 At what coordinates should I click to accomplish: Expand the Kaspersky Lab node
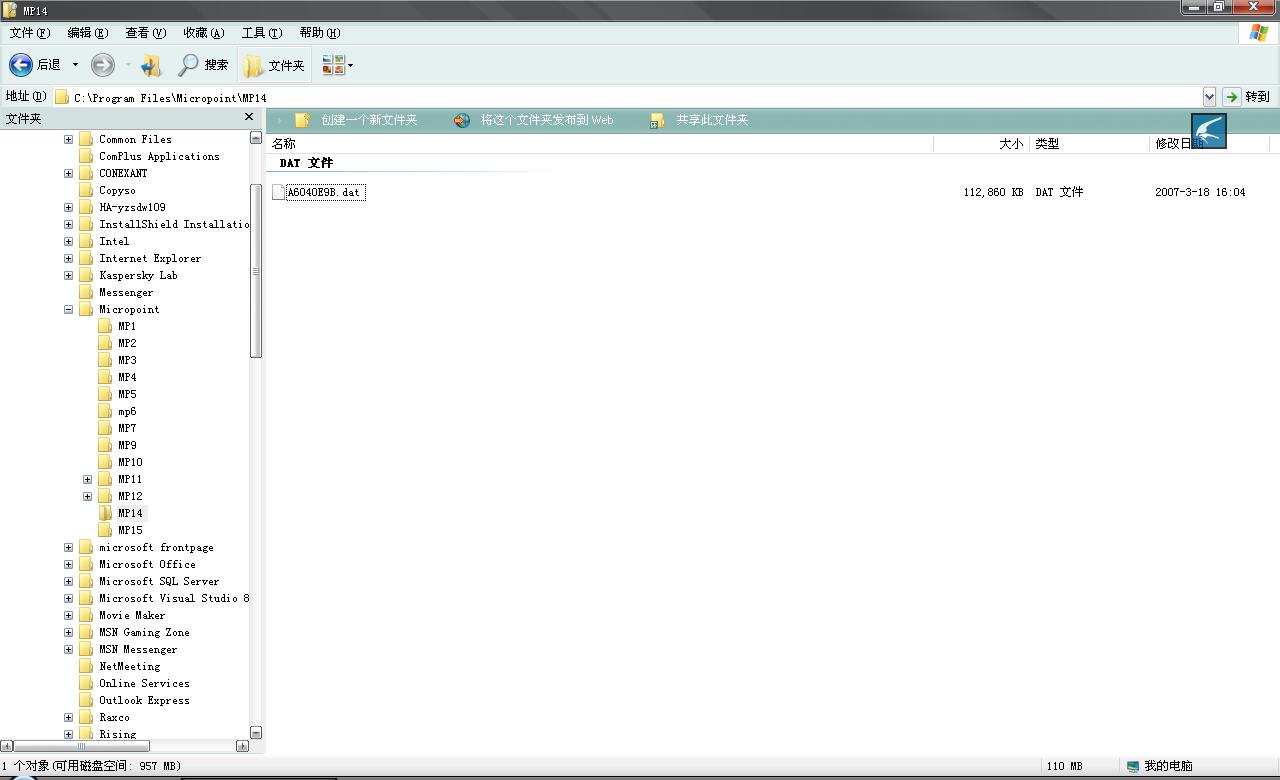click(x=69, y=275)
